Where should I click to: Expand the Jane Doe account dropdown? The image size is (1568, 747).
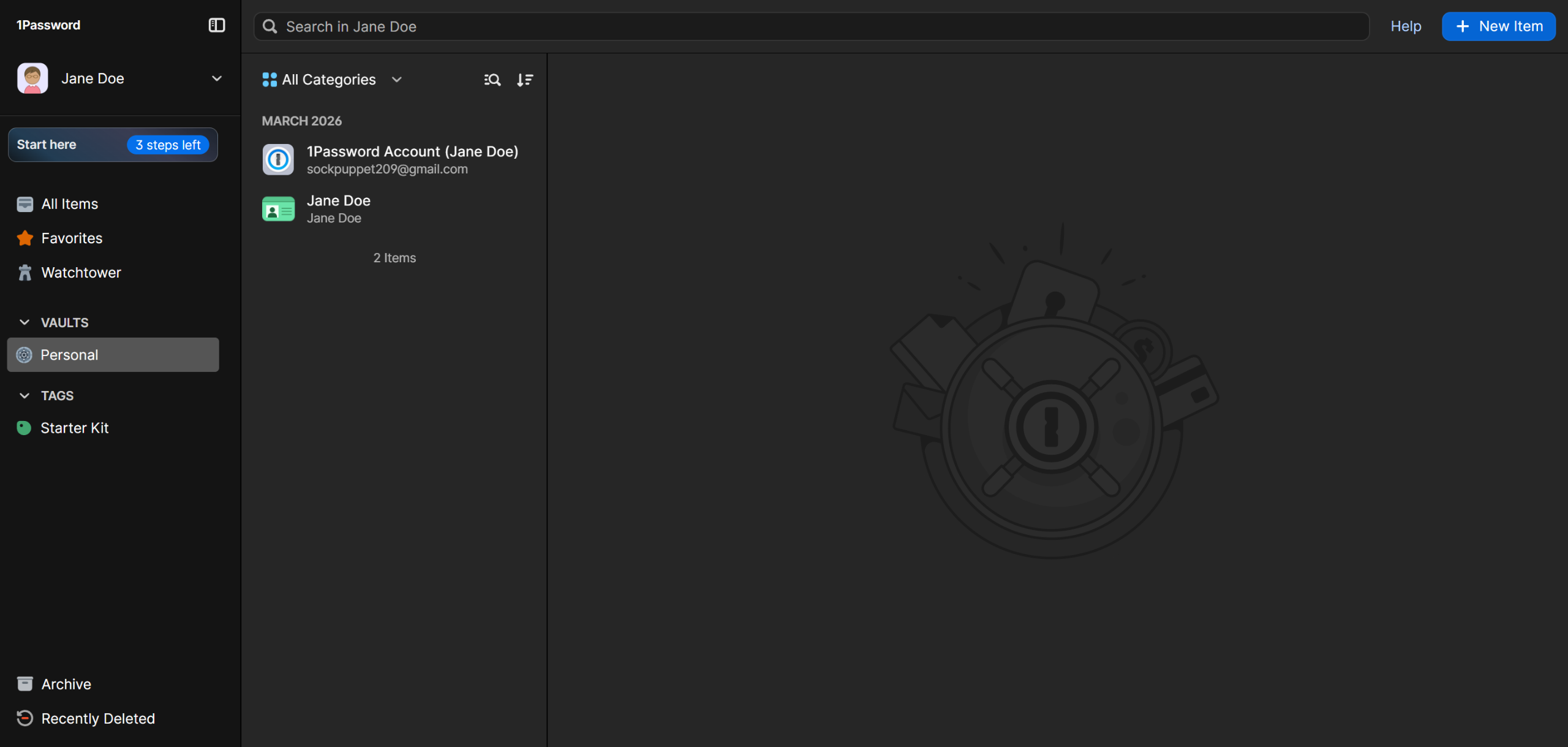pyautogui.click(x=216, y=78)
